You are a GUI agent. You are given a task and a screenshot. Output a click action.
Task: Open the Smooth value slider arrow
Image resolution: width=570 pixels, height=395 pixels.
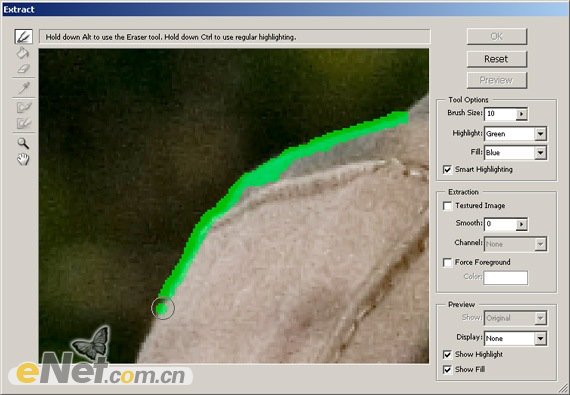(521, 224)
